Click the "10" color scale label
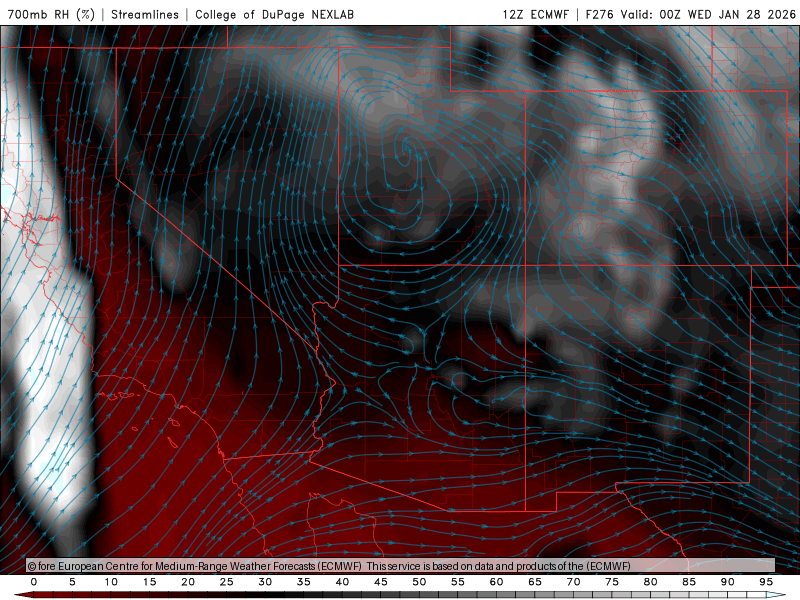Image resolution: width=800 pixels, height=600 pixels. pos(111,582)
